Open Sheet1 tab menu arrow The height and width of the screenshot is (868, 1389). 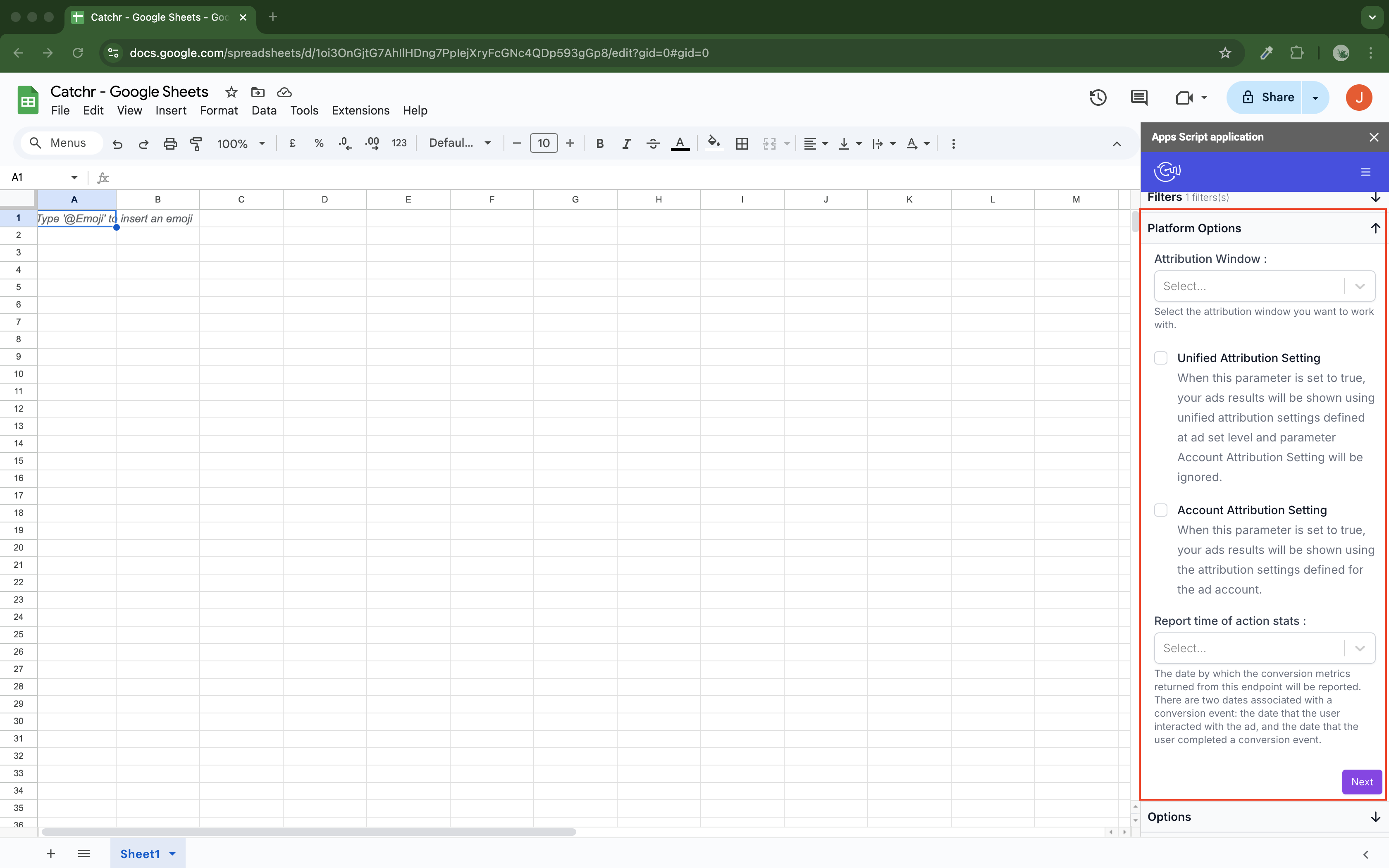tap(172, 854)
